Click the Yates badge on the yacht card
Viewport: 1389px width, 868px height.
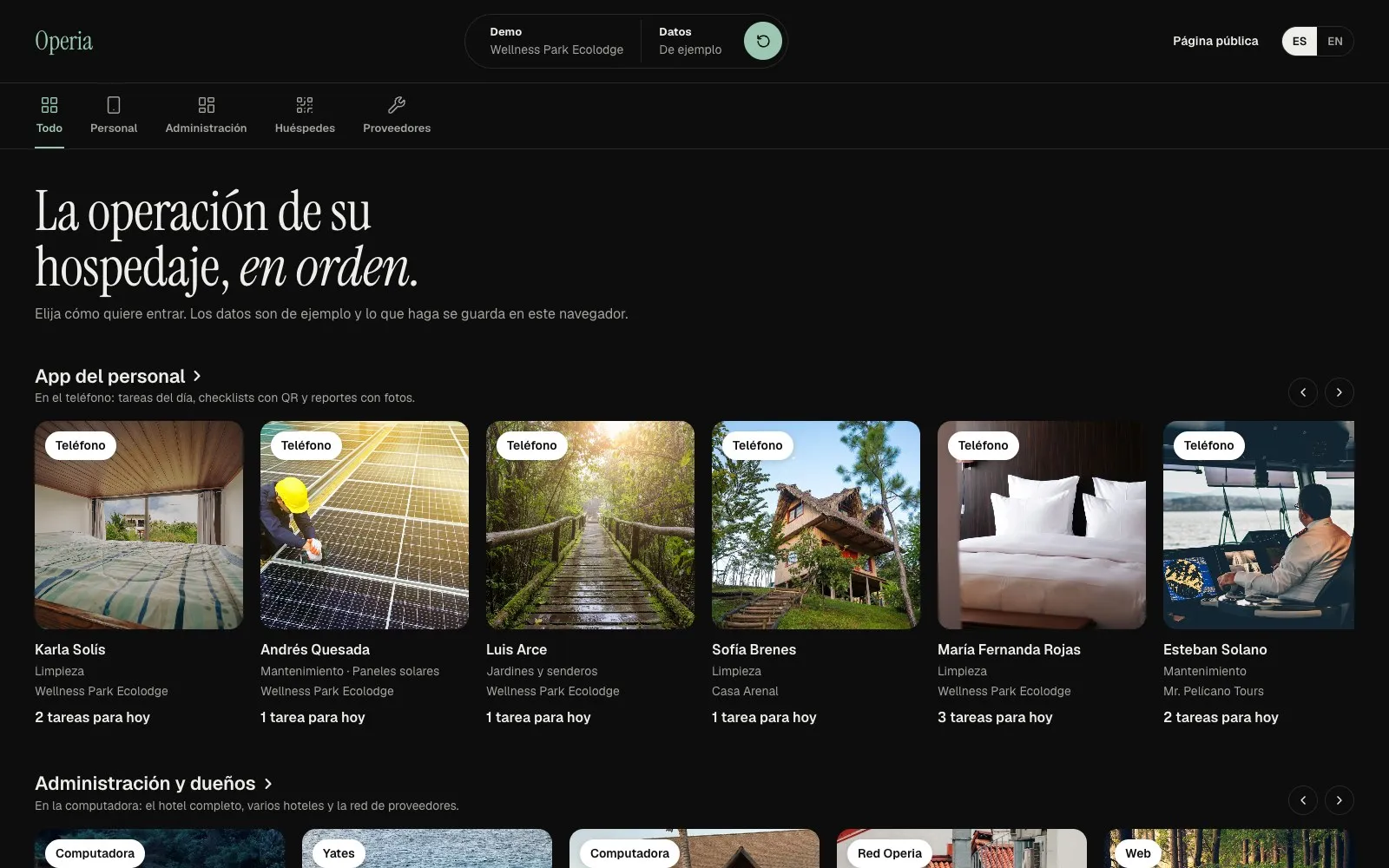click(339, 853)
